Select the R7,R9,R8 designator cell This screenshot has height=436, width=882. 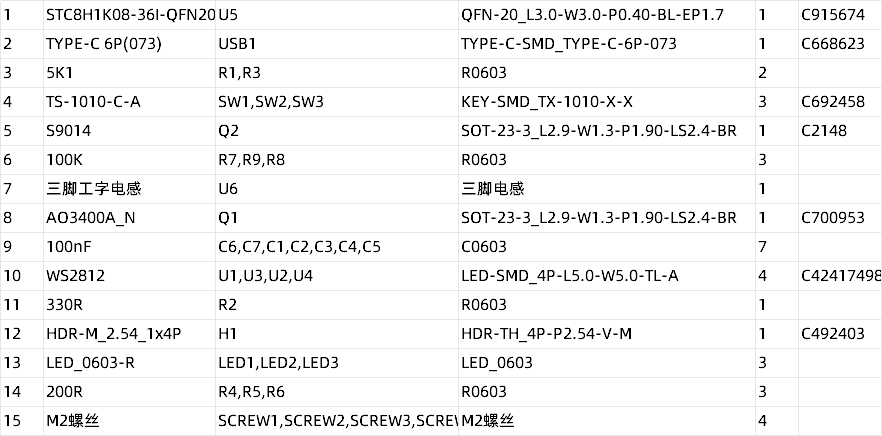pos(337,160)
